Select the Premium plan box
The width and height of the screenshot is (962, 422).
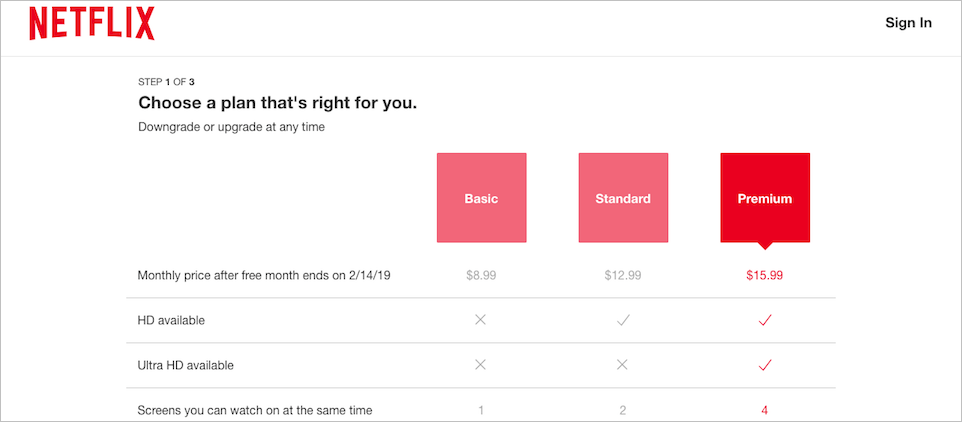coord(765,198)
